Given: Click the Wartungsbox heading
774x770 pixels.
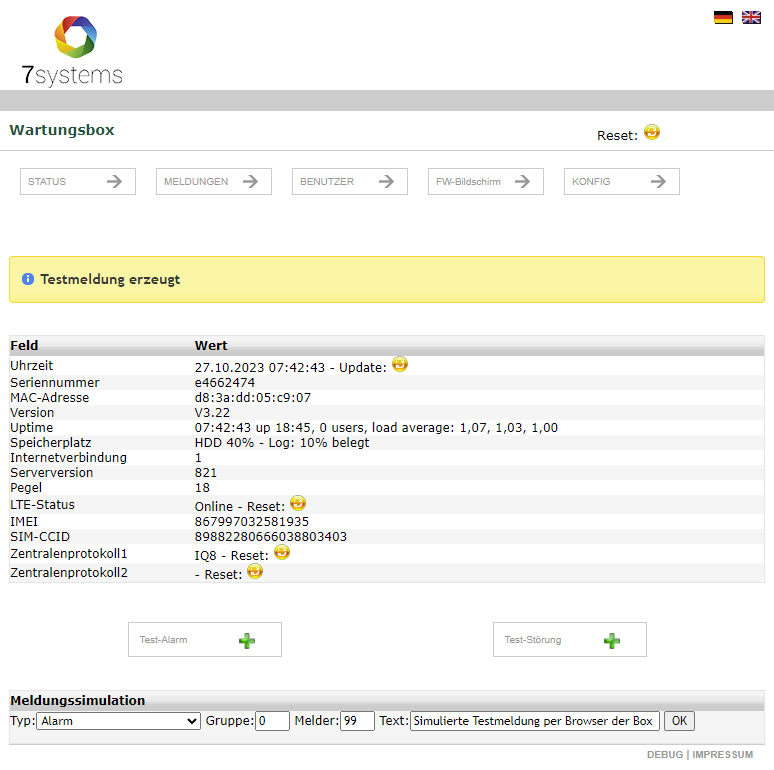Looking at the screenshot, I should [62, 130].
